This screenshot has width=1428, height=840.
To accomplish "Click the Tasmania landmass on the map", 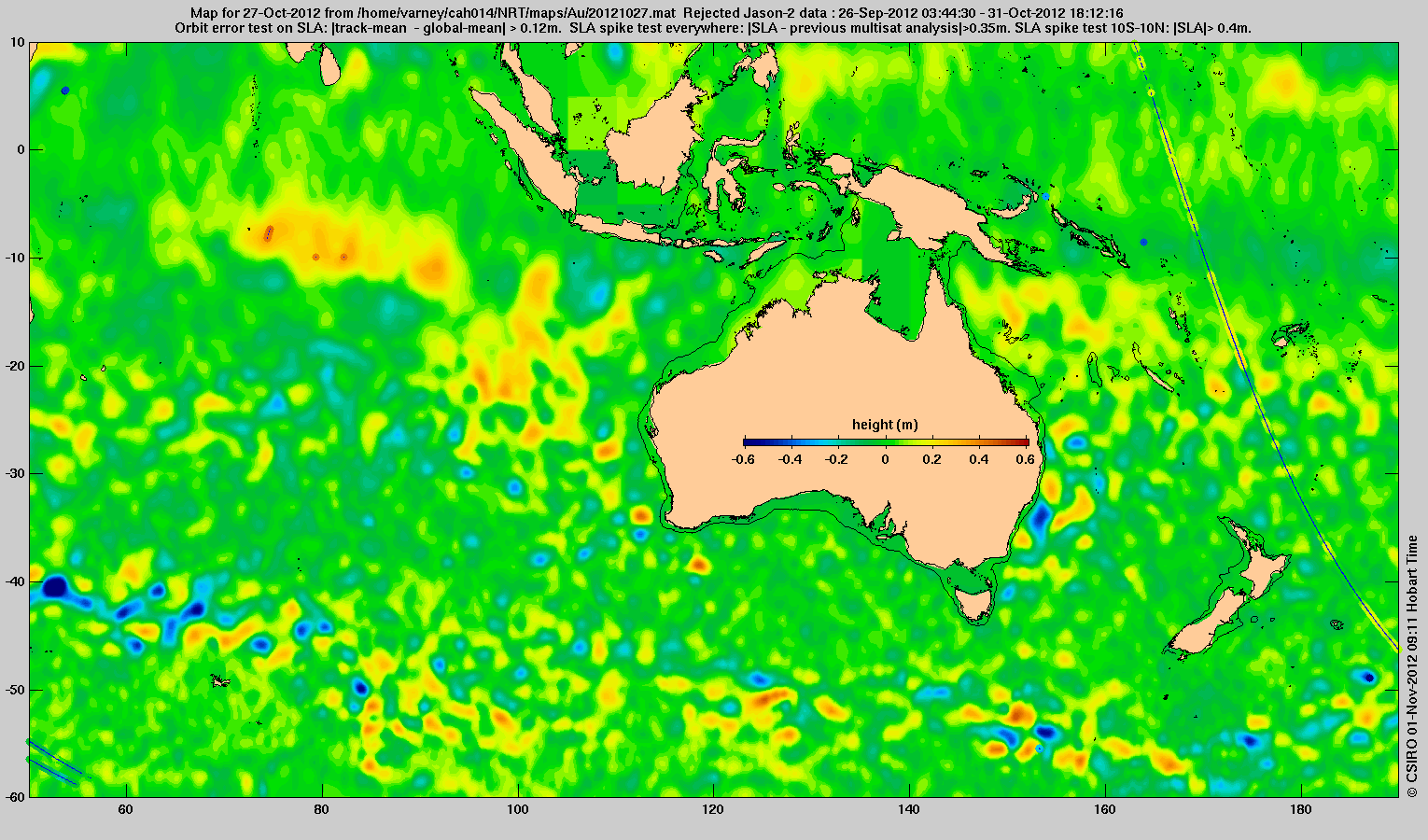I will point(975,603).
